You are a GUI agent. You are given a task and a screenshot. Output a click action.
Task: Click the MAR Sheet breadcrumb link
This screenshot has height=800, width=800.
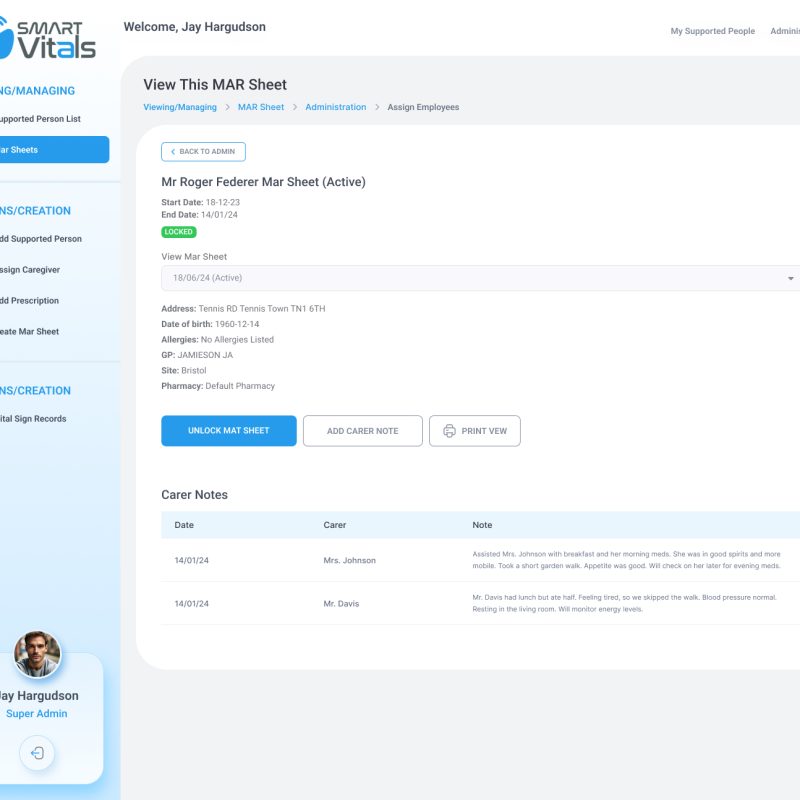[260, 107]
